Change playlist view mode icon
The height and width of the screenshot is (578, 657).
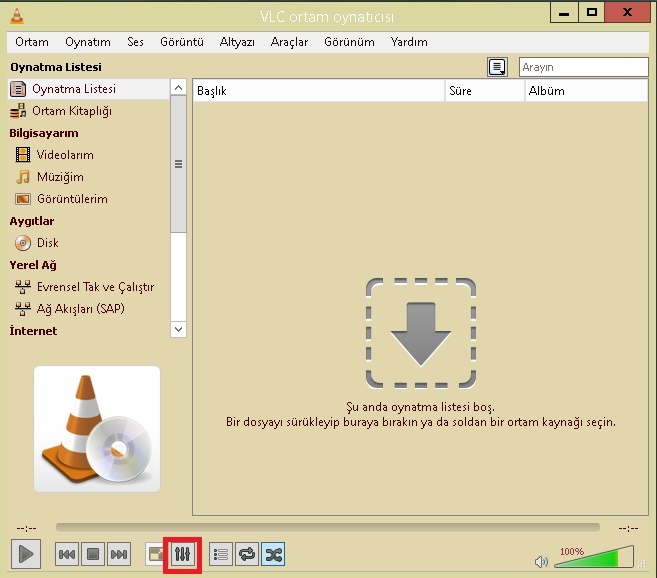497,67
